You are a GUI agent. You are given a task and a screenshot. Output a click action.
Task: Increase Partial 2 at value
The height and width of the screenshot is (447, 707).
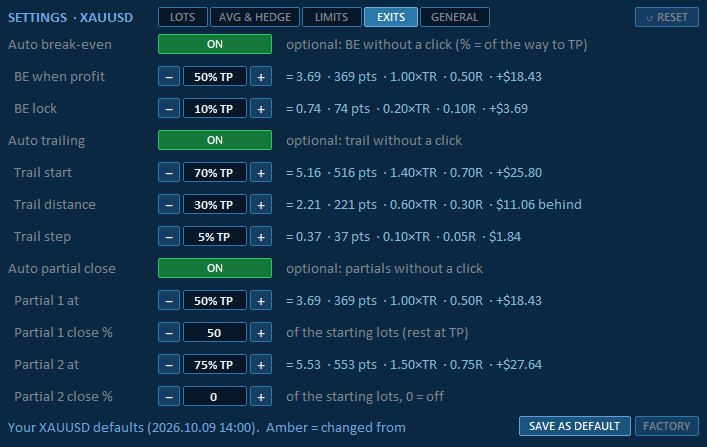click(x=261, y=364)
